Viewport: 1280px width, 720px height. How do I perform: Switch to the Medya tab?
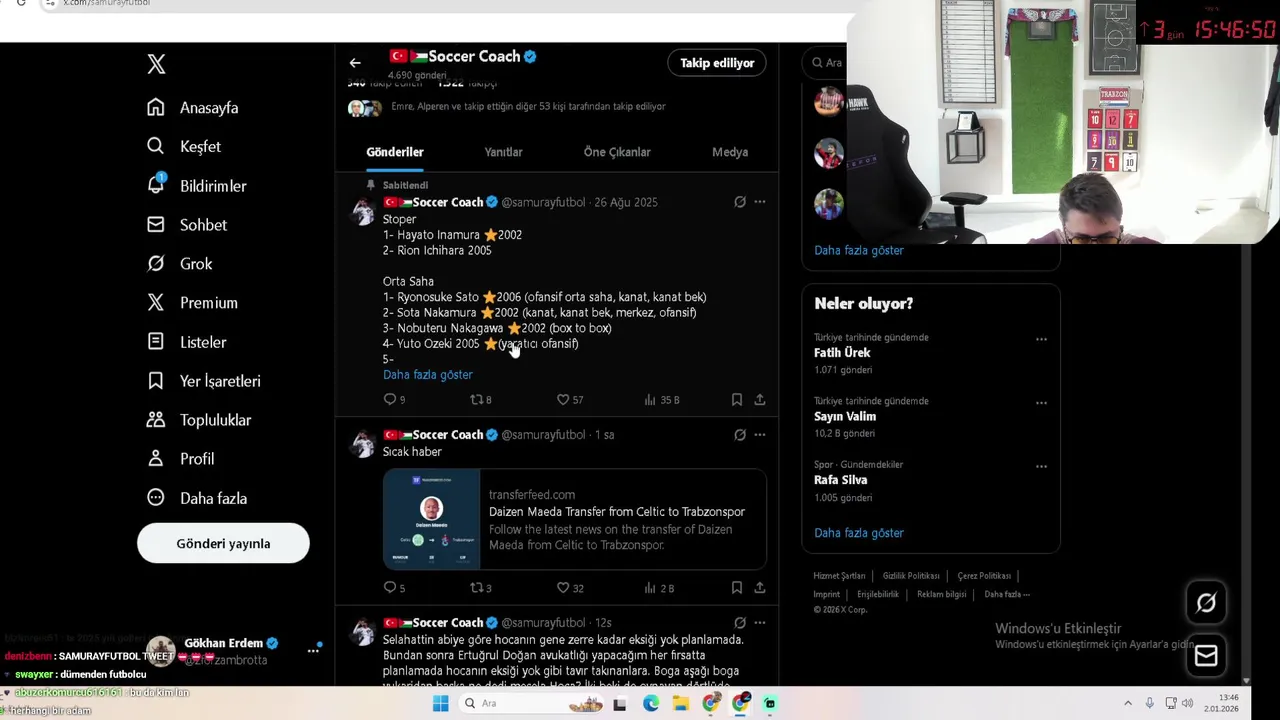click(730, 152)
